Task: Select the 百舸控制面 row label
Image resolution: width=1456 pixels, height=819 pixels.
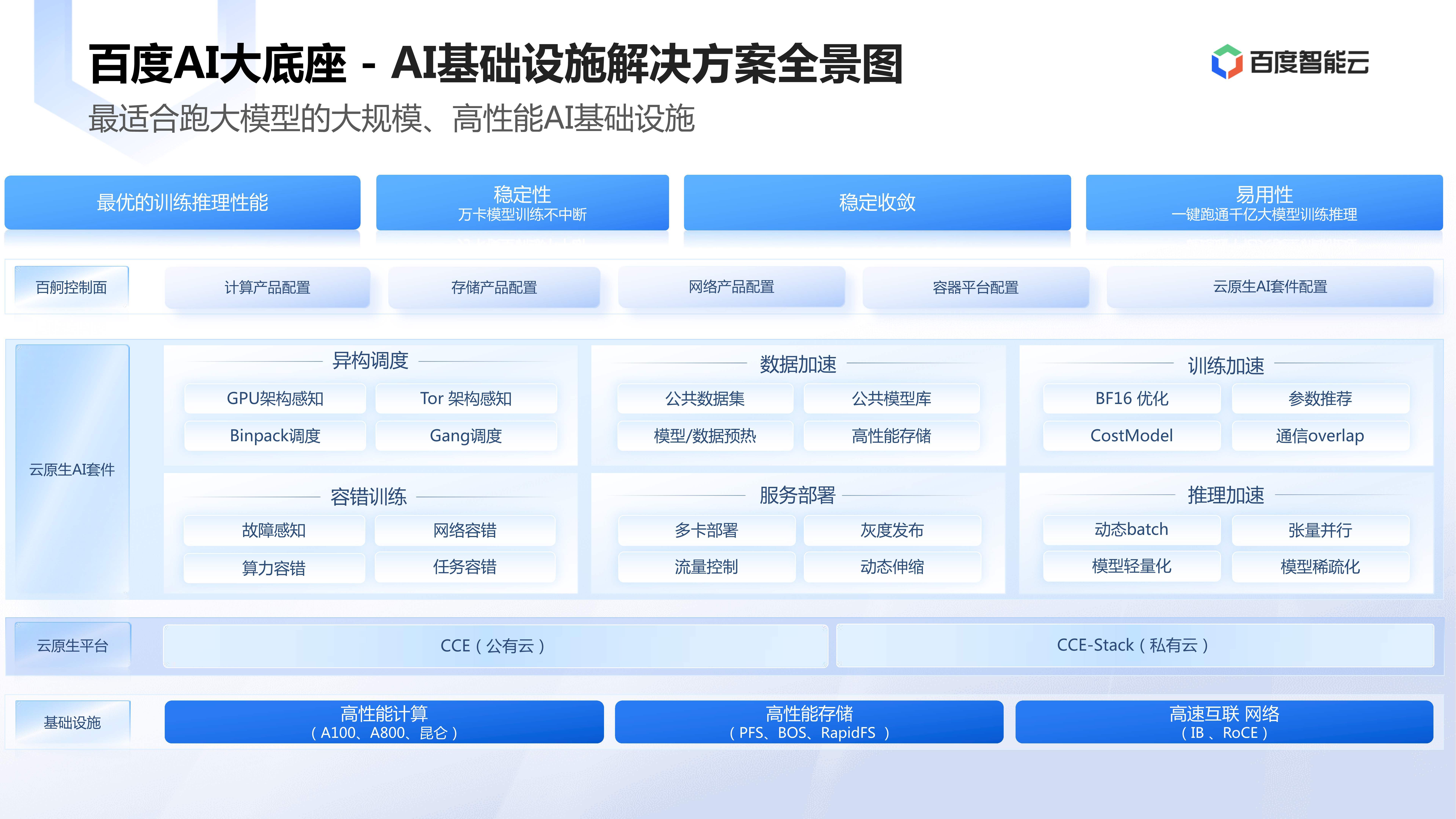Action: (x=72, y=287)
